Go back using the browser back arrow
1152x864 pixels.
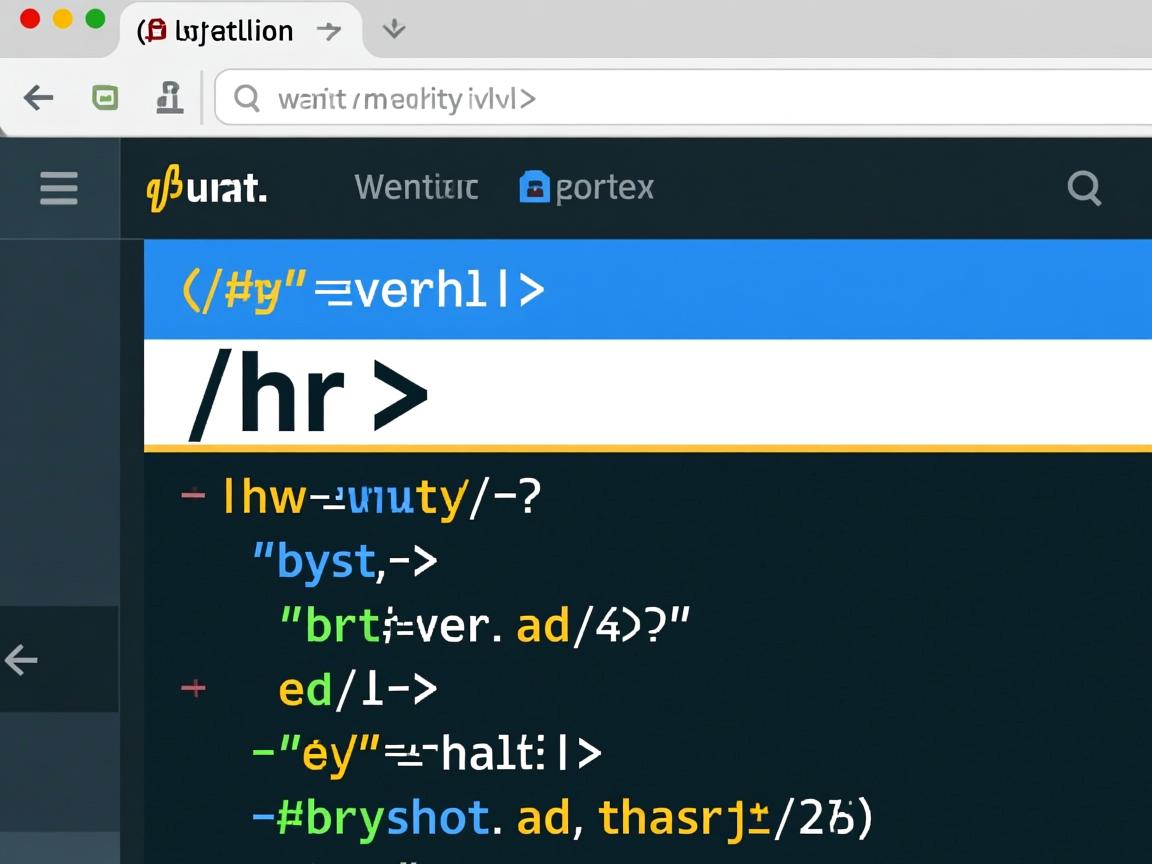38,98
